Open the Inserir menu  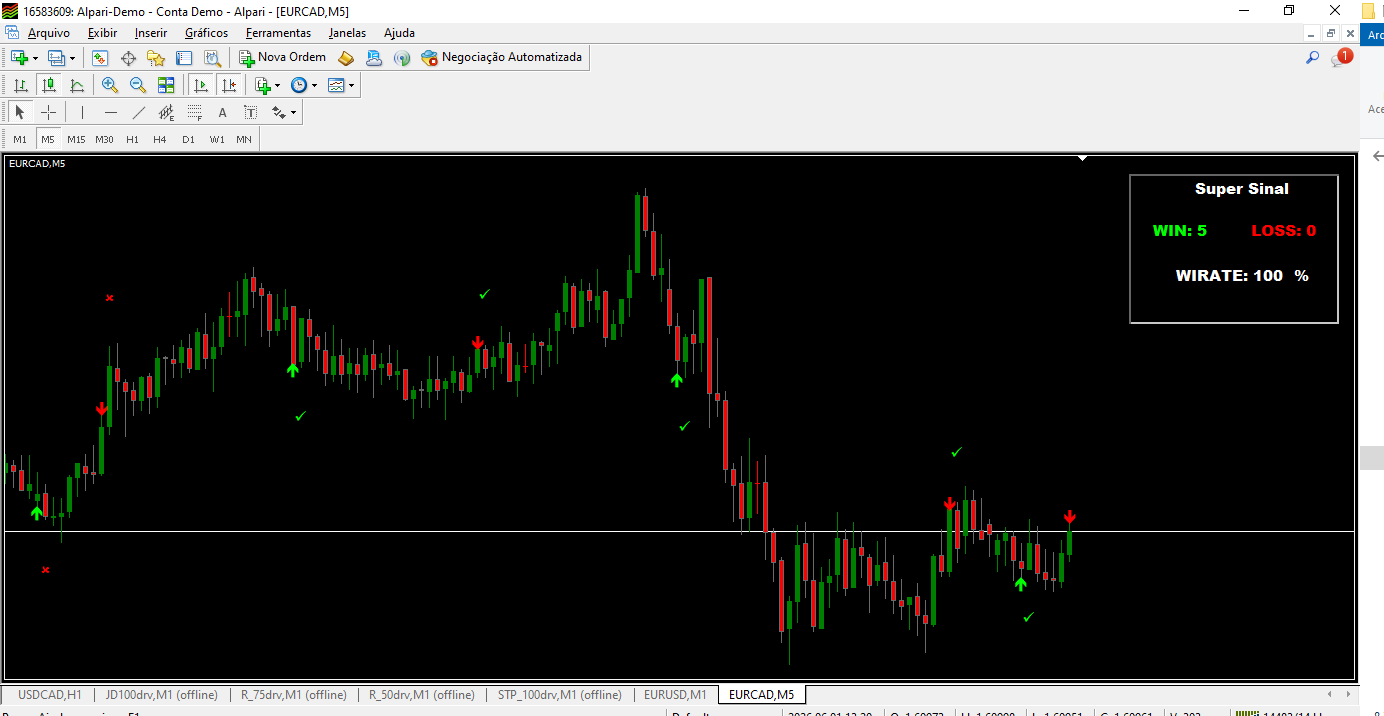point(151,33)
